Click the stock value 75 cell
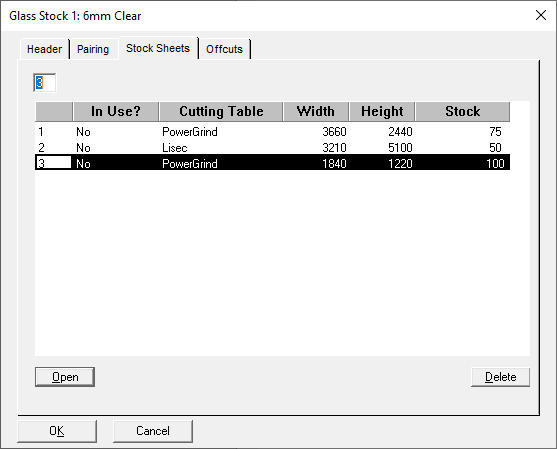 pos(495,132)
